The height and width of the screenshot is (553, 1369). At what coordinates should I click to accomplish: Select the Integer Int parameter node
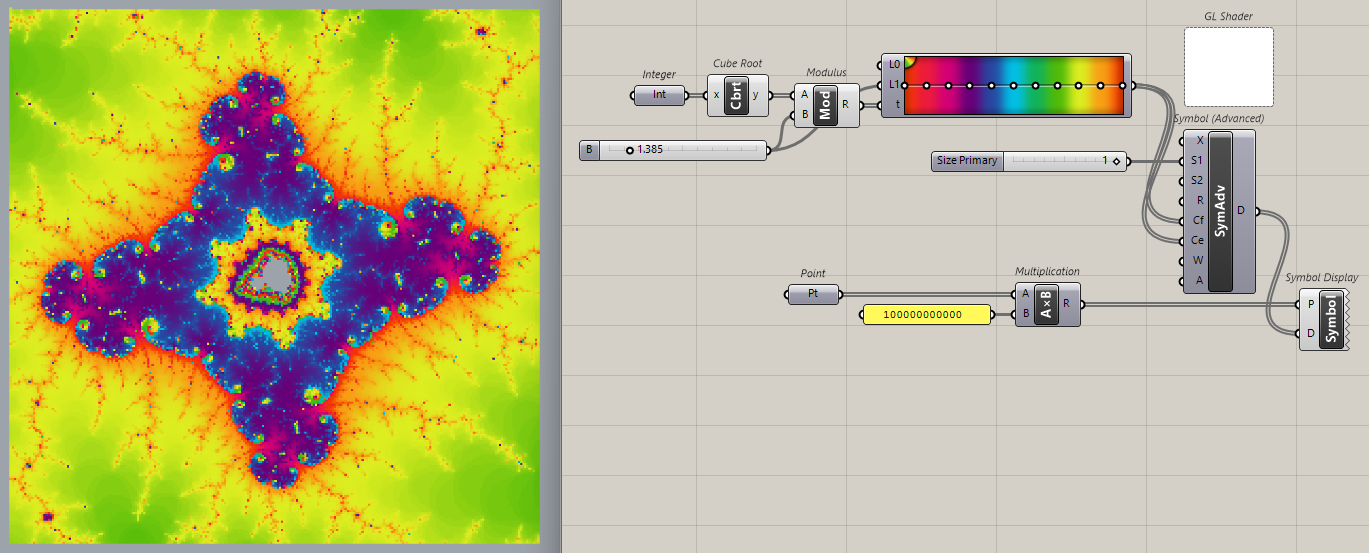tap(660, 95)
